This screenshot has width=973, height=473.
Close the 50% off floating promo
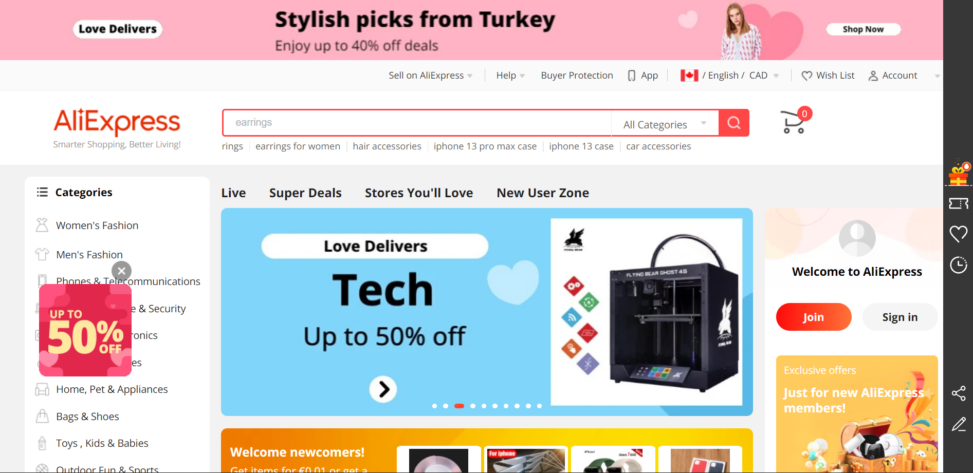[122, 271]
